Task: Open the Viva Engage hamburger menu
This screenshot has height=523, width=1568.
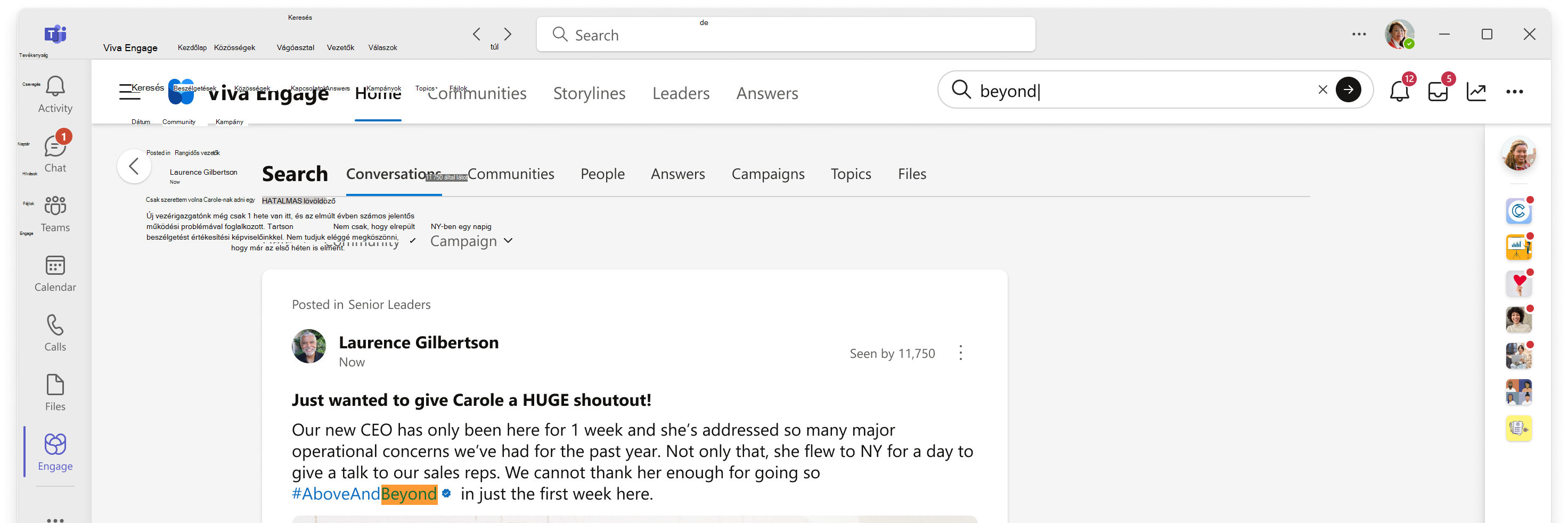Action: [128, 92]
